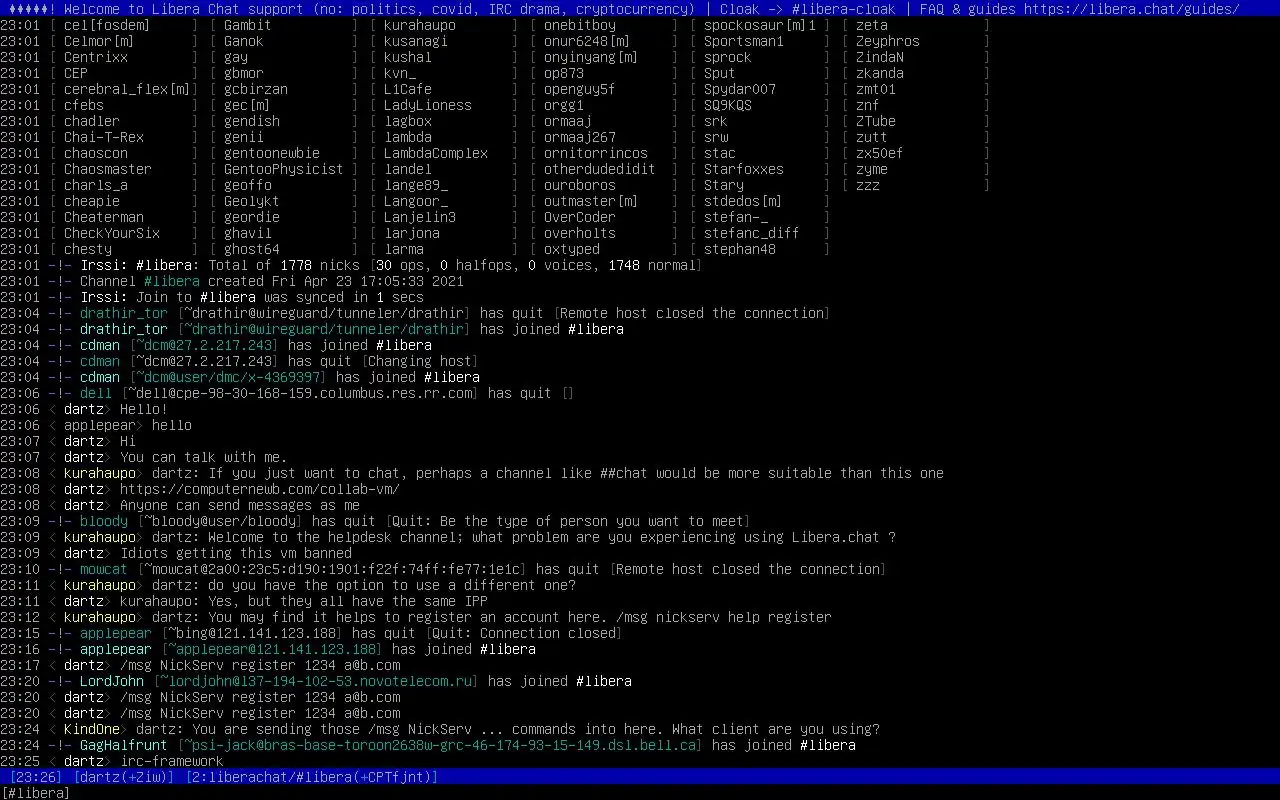Click the cdman Changing host quit line

(x=239, y=361)
